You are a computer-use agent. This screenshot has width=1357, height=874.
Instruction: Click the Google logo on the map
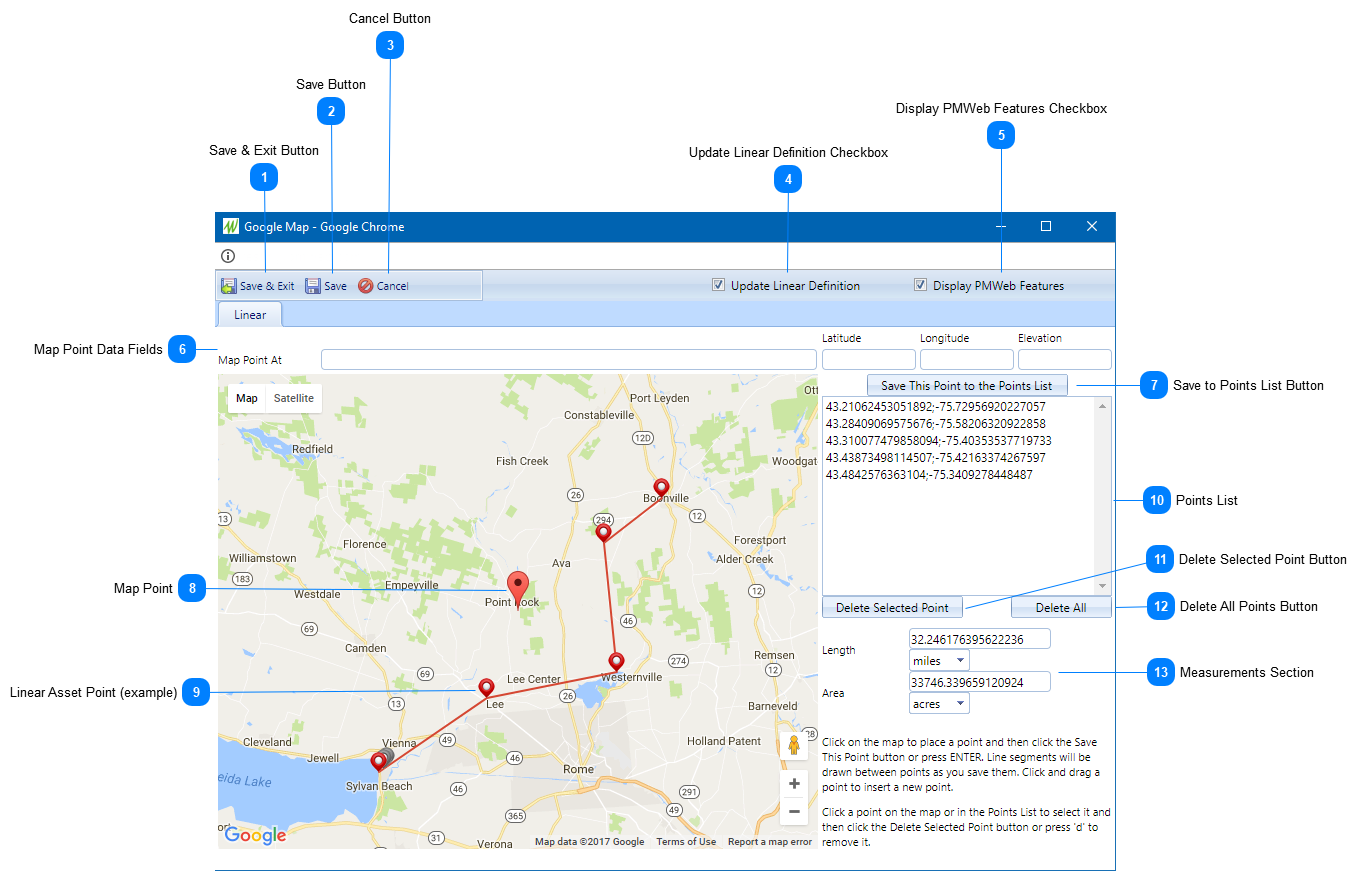(x=255, y=835)
